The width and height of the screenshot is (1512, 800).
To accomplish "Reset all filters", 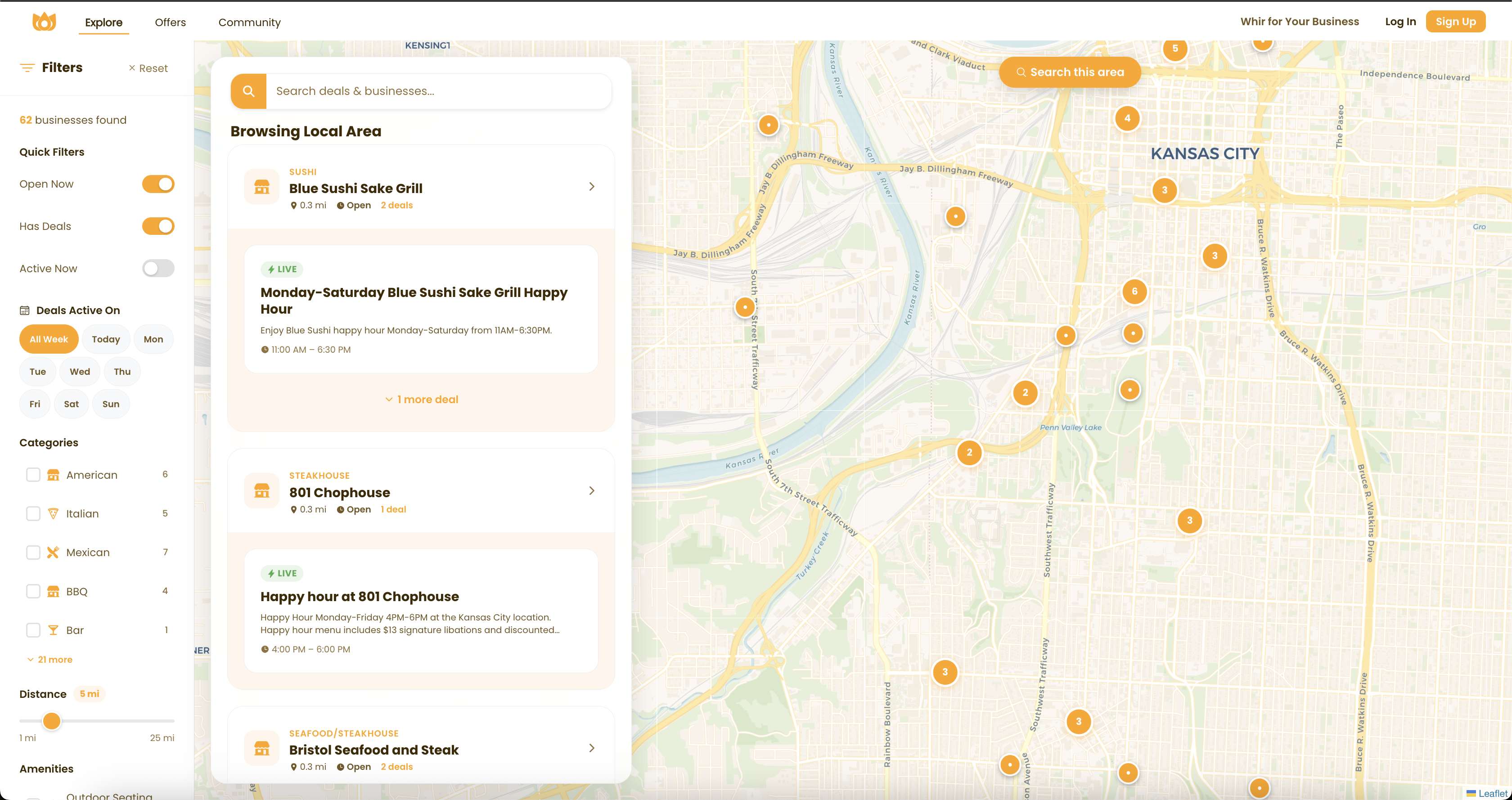I will pos(148,68).
